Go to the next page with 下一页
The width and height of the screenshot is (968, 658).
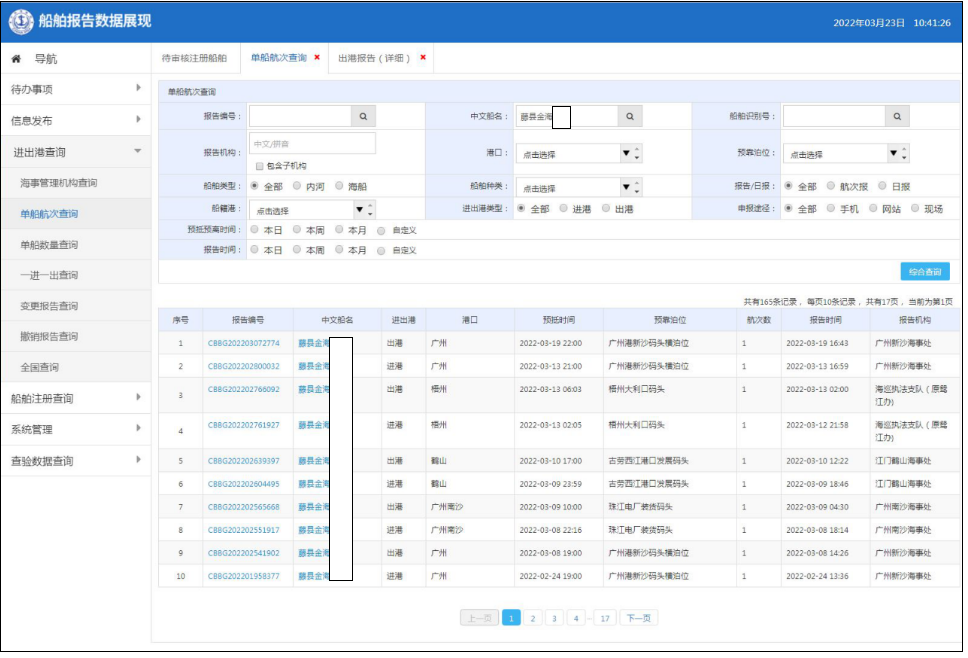tap(638, 618)
